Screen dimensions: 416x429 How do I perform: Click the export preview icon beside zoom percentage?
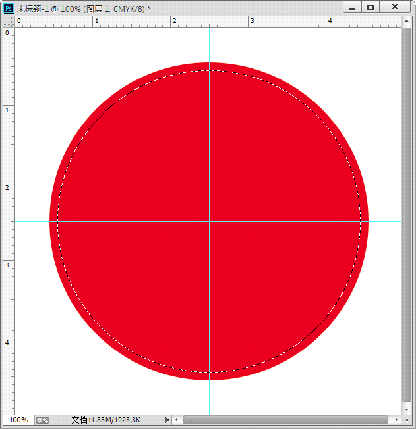coord(42,420)
